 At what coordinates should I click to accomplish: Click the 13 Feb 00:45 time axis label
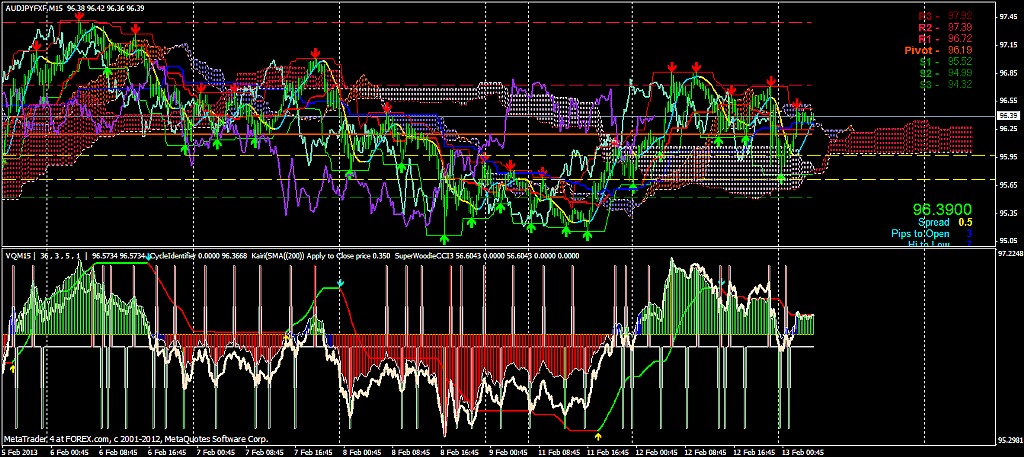(804, 452)
